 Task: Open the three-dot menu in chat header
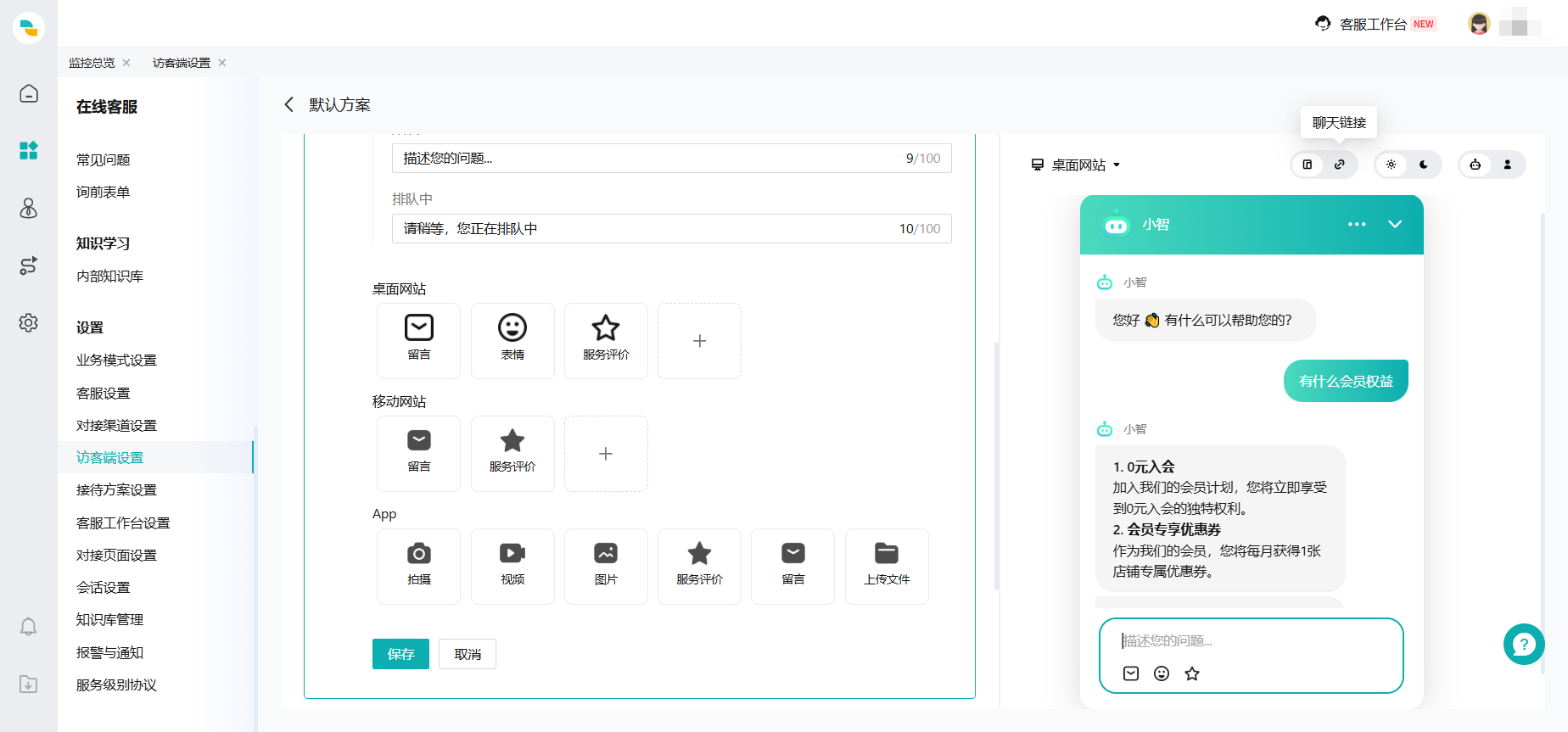coord(1357,225)
